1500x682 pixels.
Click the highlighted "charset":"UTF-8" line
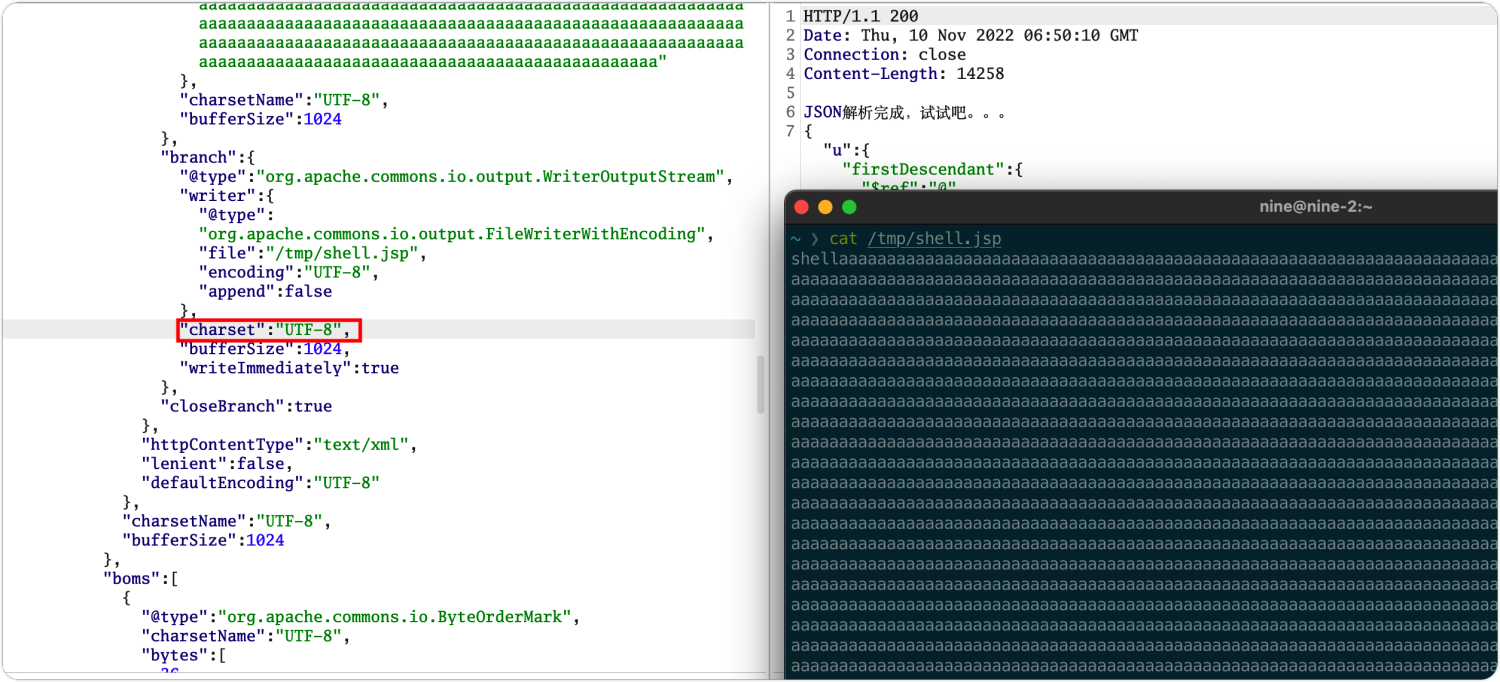265,330
